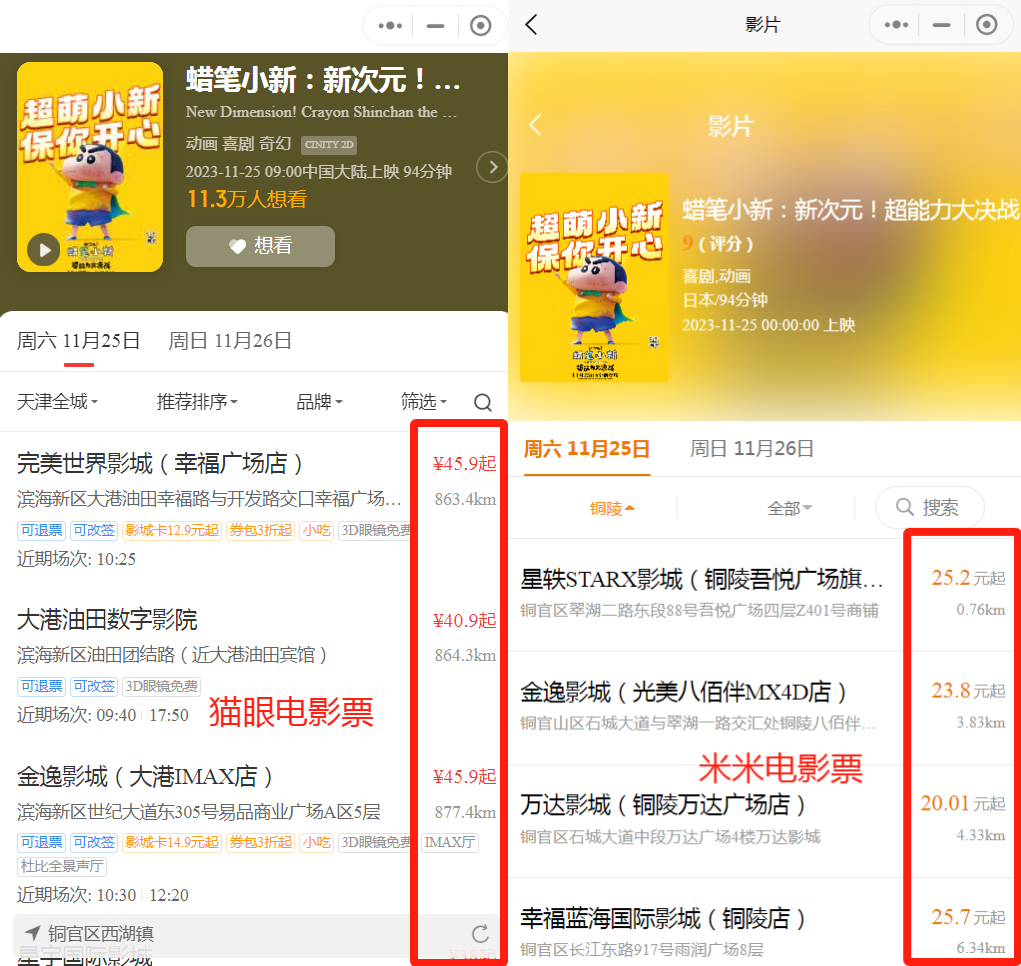
Task: Open 万达影城（铜陵万达广场店） cinema
Action: coord(663,805)
